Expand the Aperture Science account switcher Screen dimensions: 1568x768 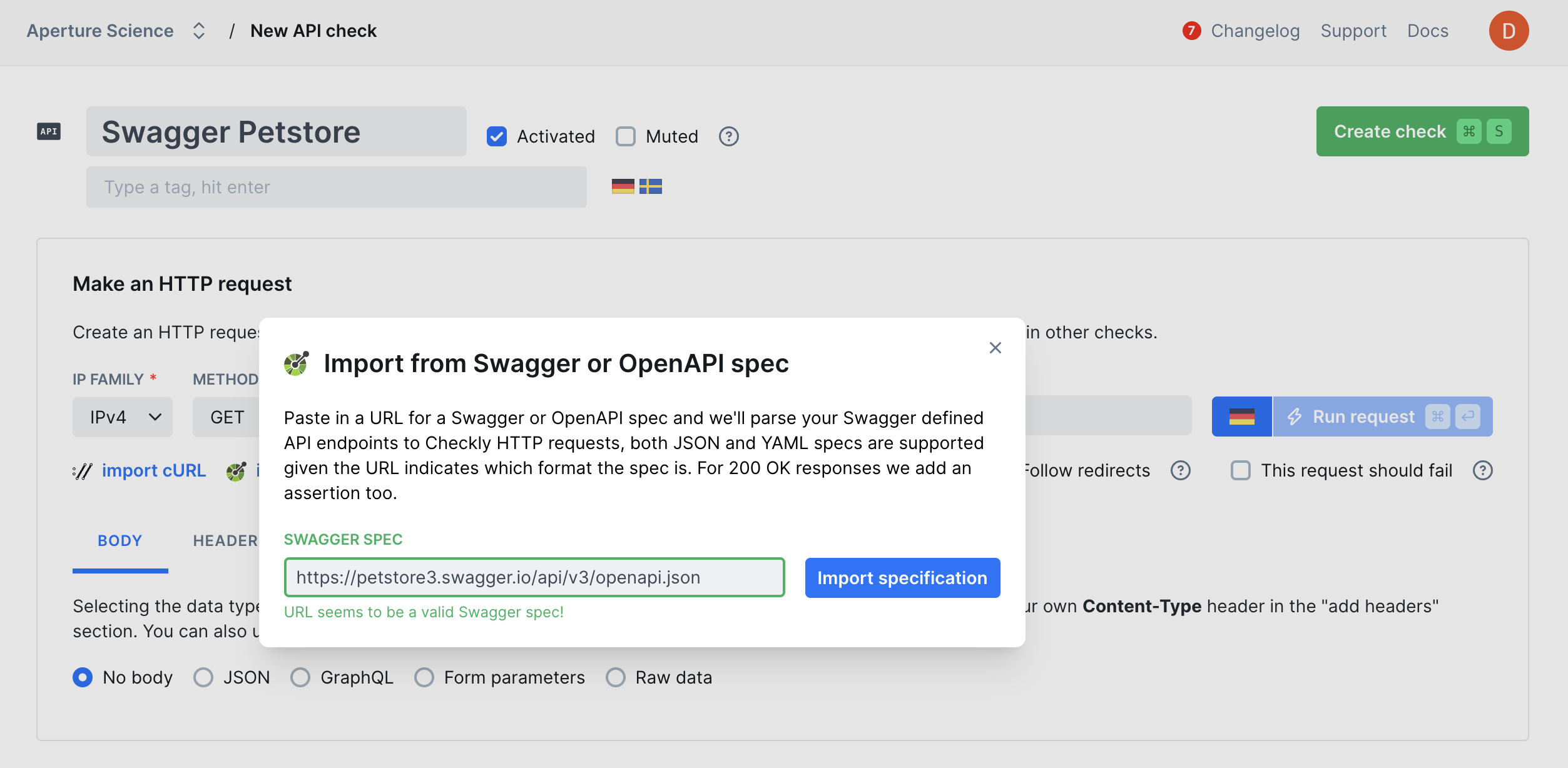tap(198, 31)
